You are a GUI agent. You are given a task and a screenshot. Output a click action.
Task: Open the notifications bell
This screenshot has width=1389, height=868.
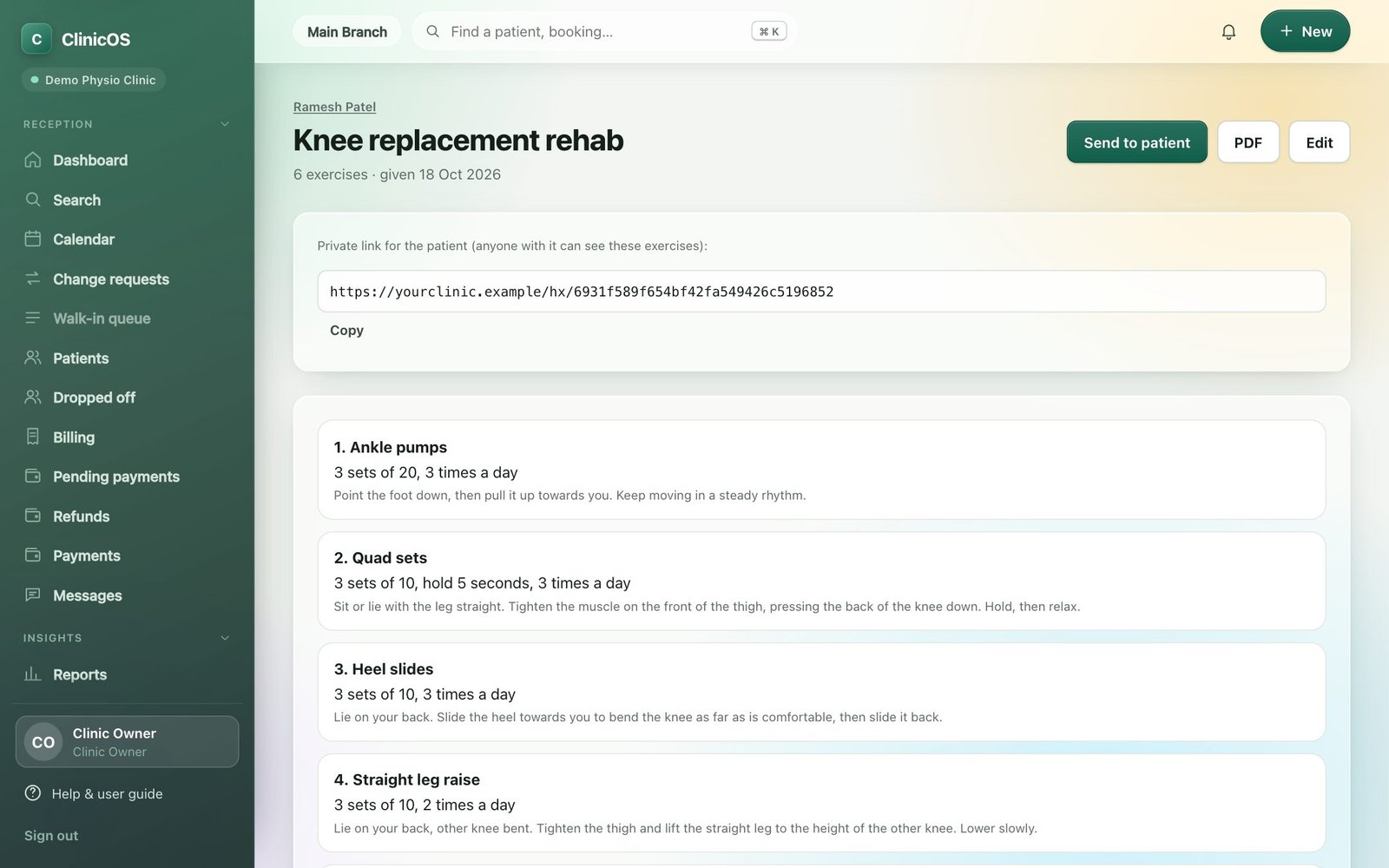[1228, 32]
